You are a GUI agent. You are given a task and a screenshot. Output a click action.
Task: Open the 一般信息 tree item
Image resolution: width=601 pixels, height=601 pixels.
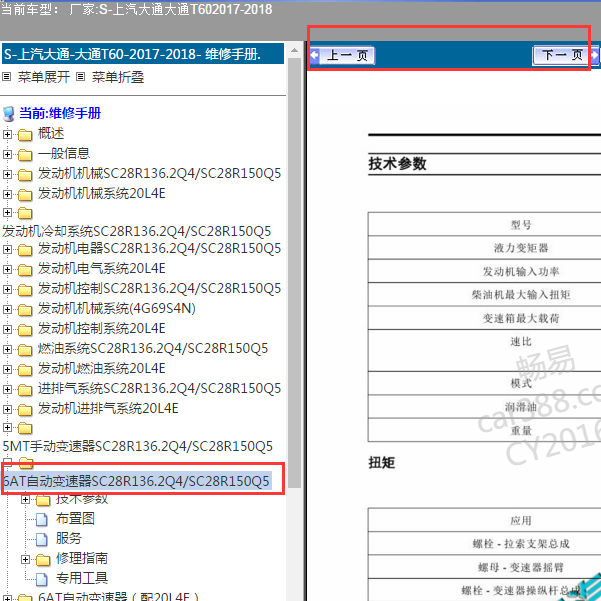click(x=64, y=154)
